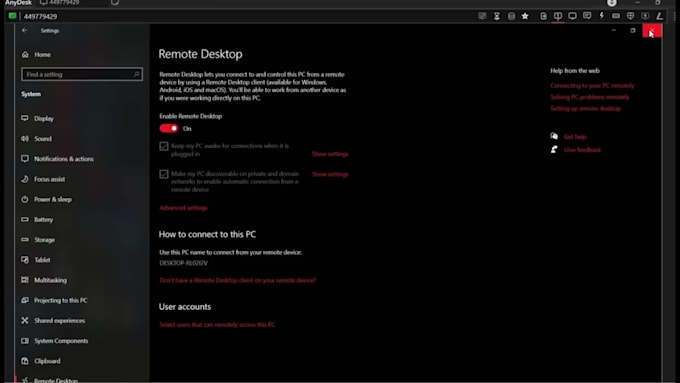Click the PC name DESKTOP text
680x383 pixels.
point(183,263)
